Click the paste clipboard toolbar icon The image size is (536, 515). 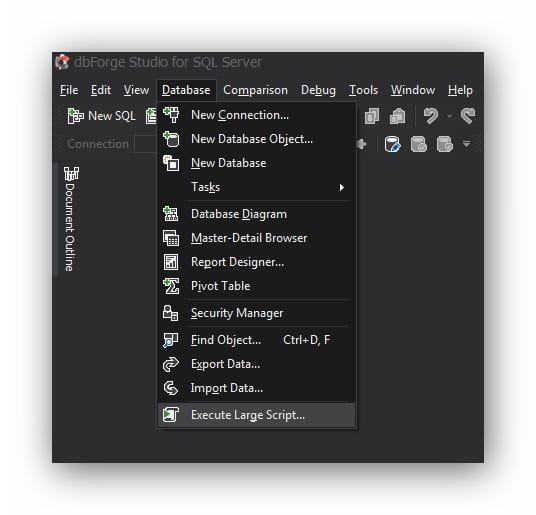pyautogui.click(x=398, y=116)
